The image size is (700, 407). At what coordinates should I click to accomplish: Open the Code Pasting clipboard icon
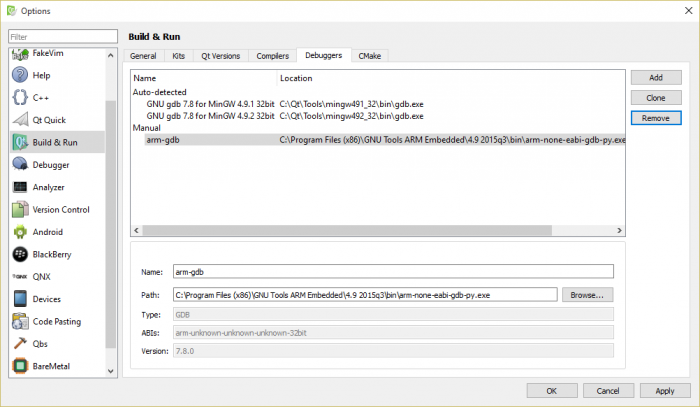click(x=20, y=321)
